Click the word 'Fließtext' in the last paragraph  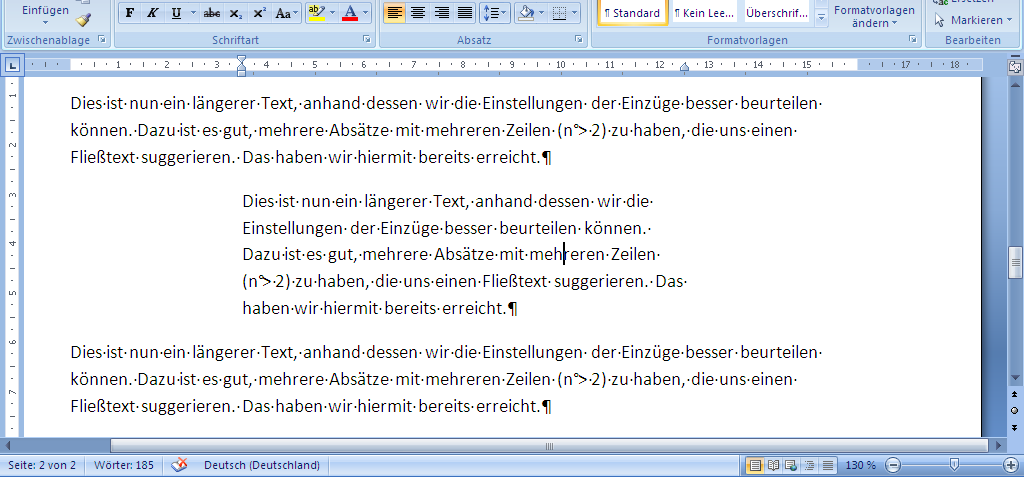pos(103,406)
